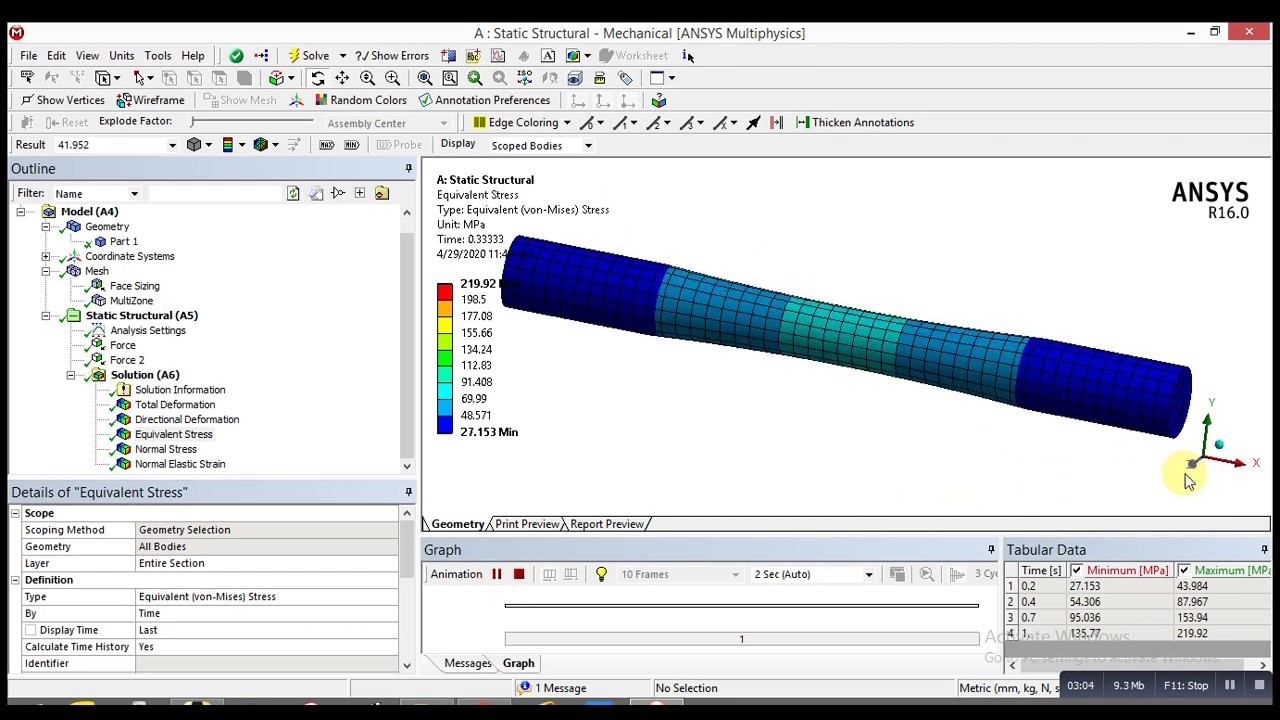Expand the Coordinate Systems tree node

(x=45, y=257)
